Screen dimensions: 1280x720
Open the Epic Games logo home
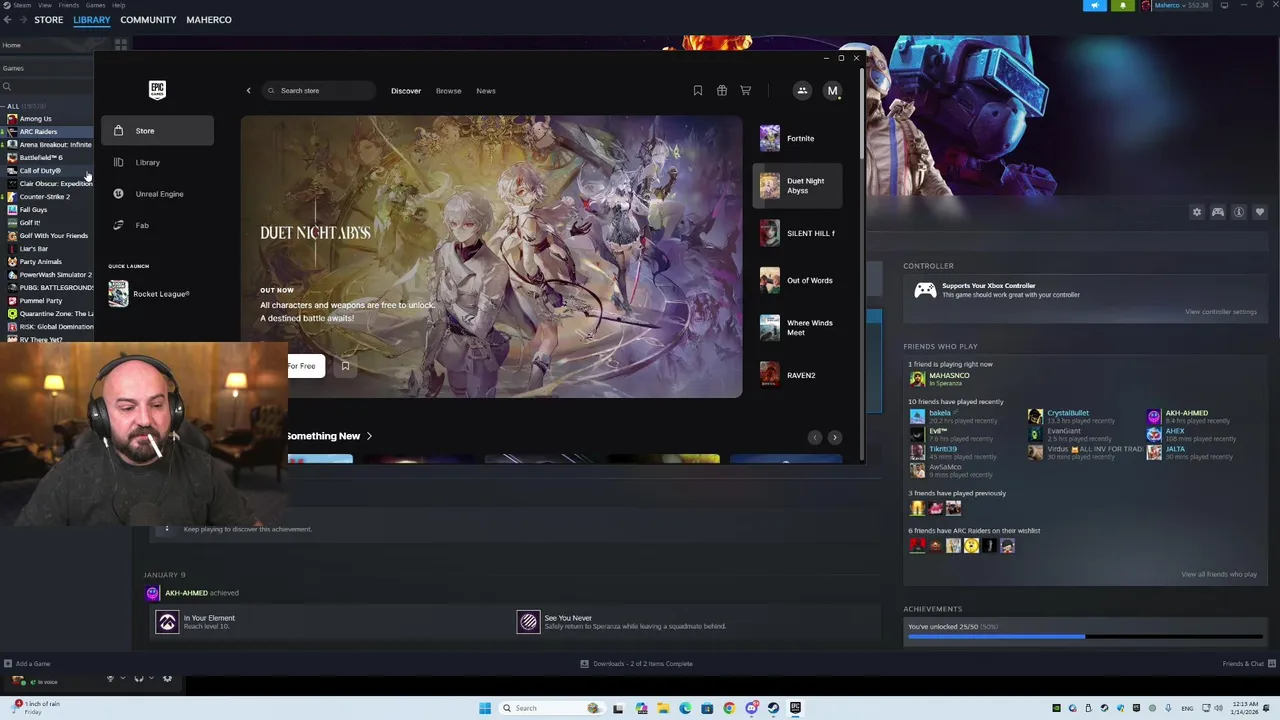pyautogui.click(x=157, y=90)
